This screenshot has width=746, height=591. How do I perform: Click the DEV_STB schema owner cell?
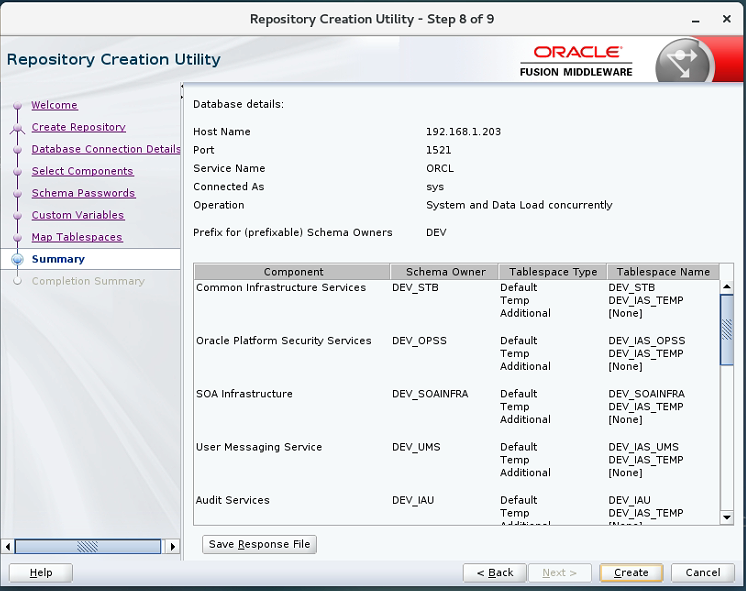[415, 287]
